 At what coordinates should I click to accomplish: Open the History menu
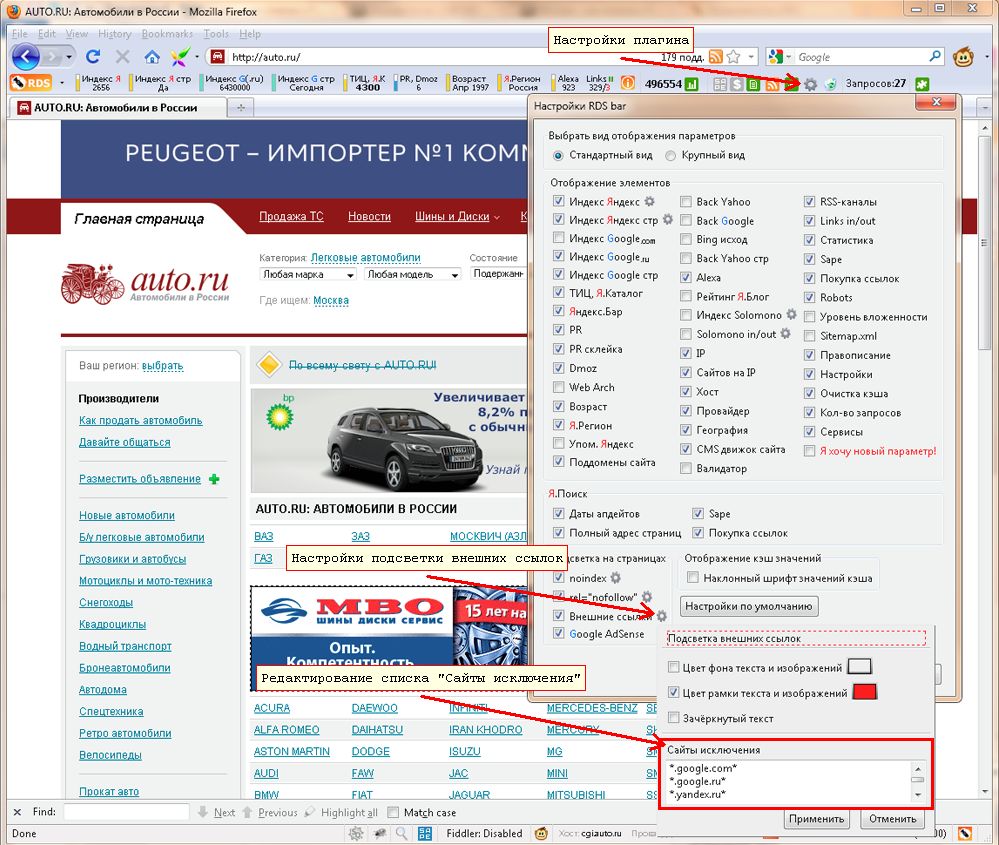coord(115,34)
